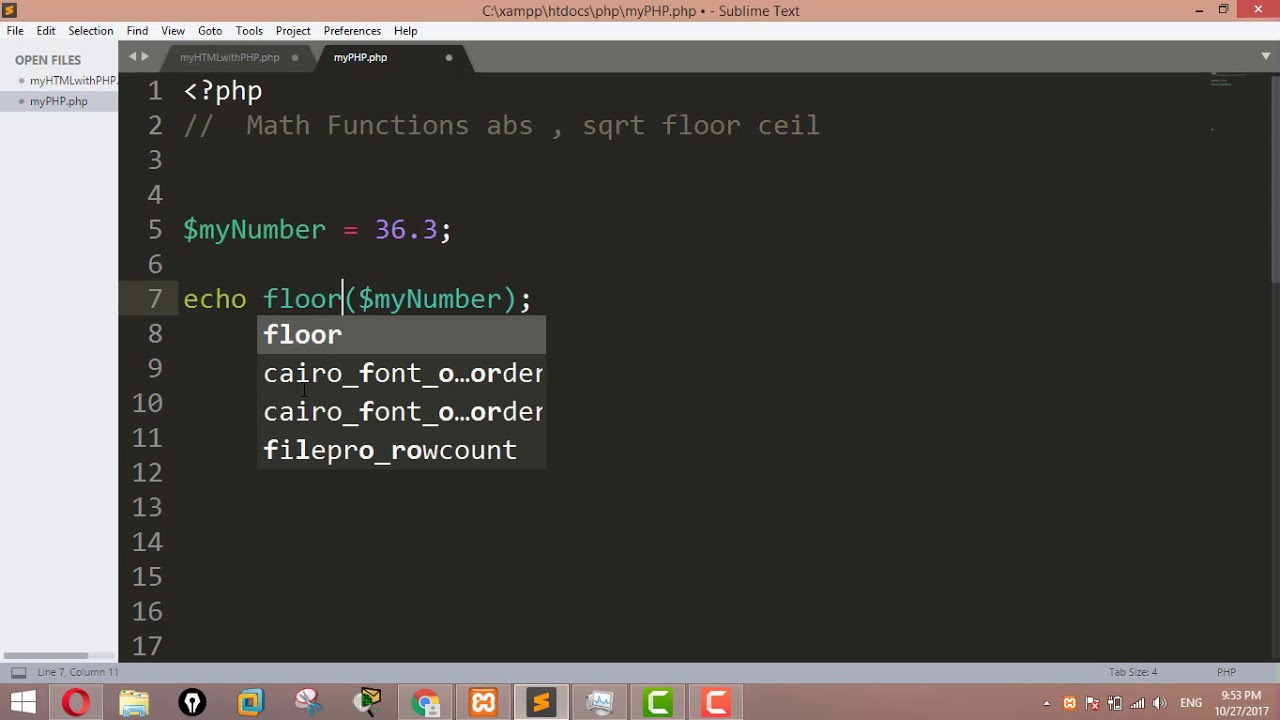Open the Find menu
Screen dimensions: 1280x720
click(x=137, y=31)
